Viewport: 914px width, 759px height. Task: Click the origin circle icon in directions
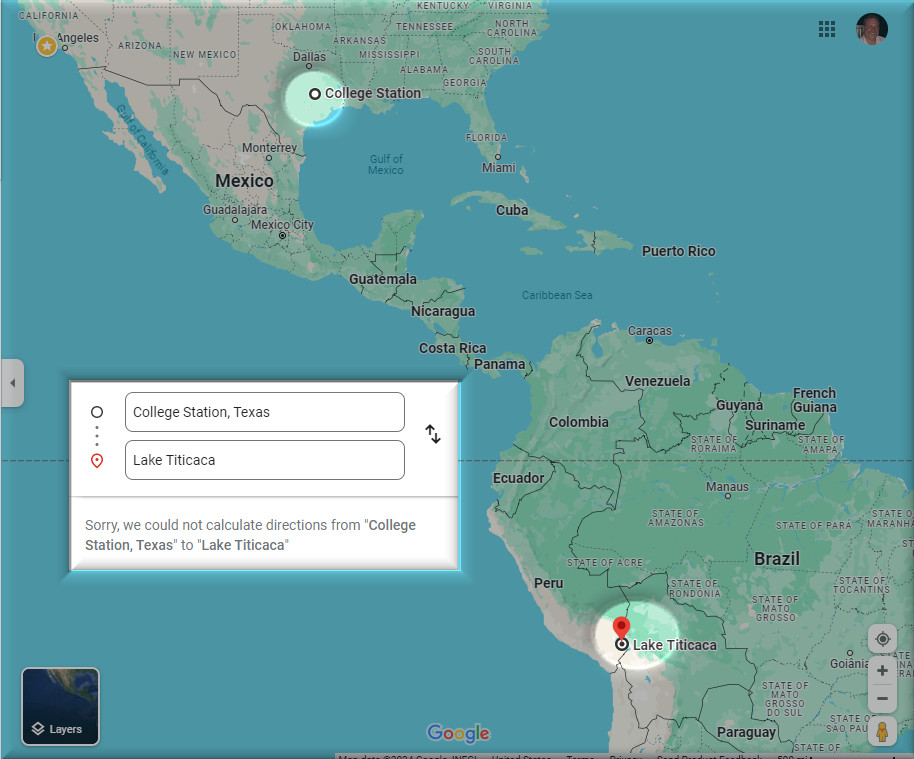[97, 412]
